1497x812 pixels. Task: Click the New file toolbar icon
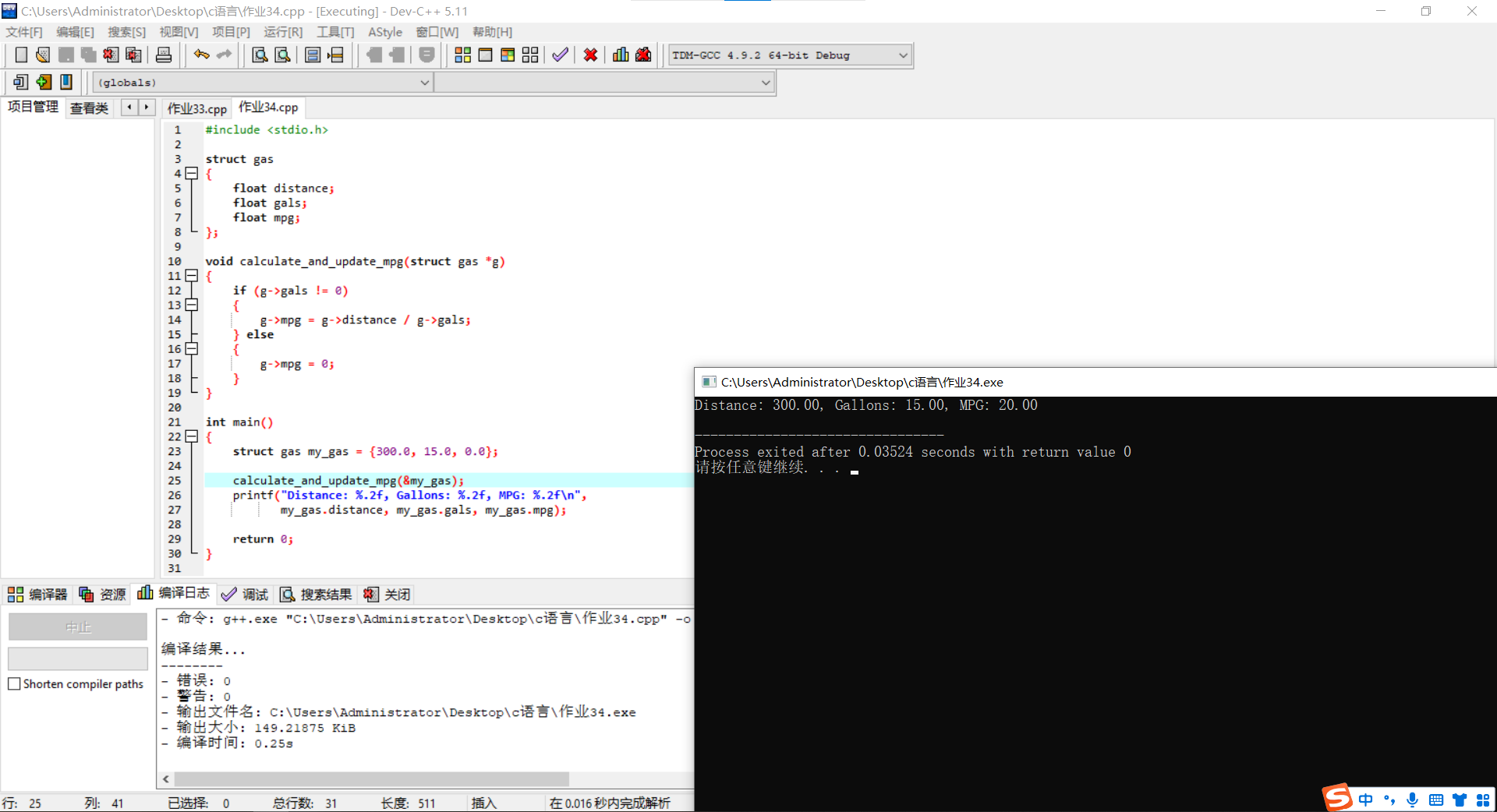(x=21, y=55)
